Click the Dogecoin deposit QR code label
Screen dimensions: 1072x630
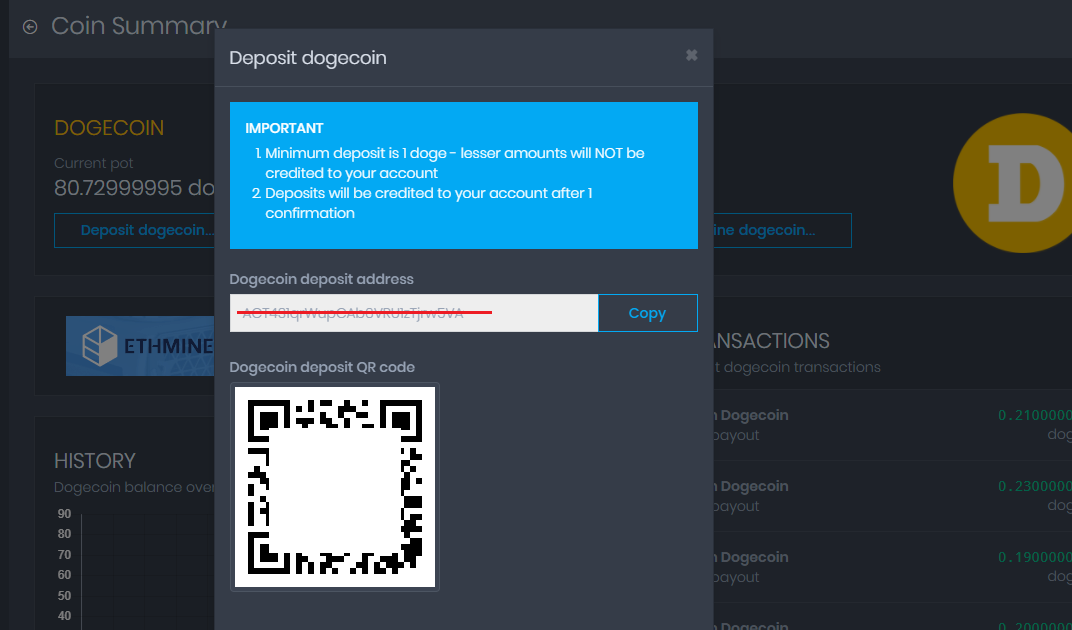(322, 367)
